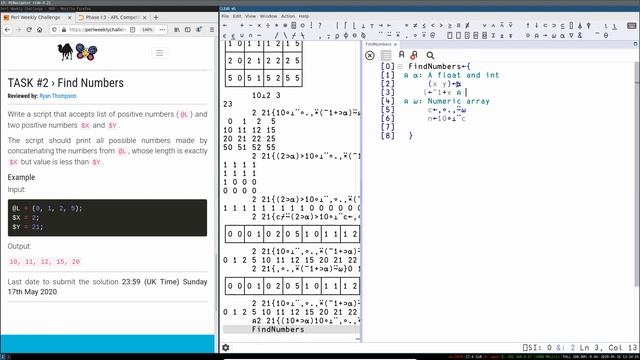Click the Firefox URL address field
Screen dimensions: 640x360
tap(97, 30)
